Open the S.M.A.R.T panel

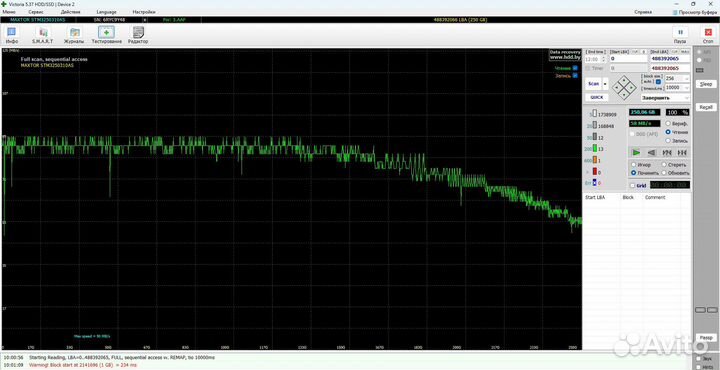43,35
